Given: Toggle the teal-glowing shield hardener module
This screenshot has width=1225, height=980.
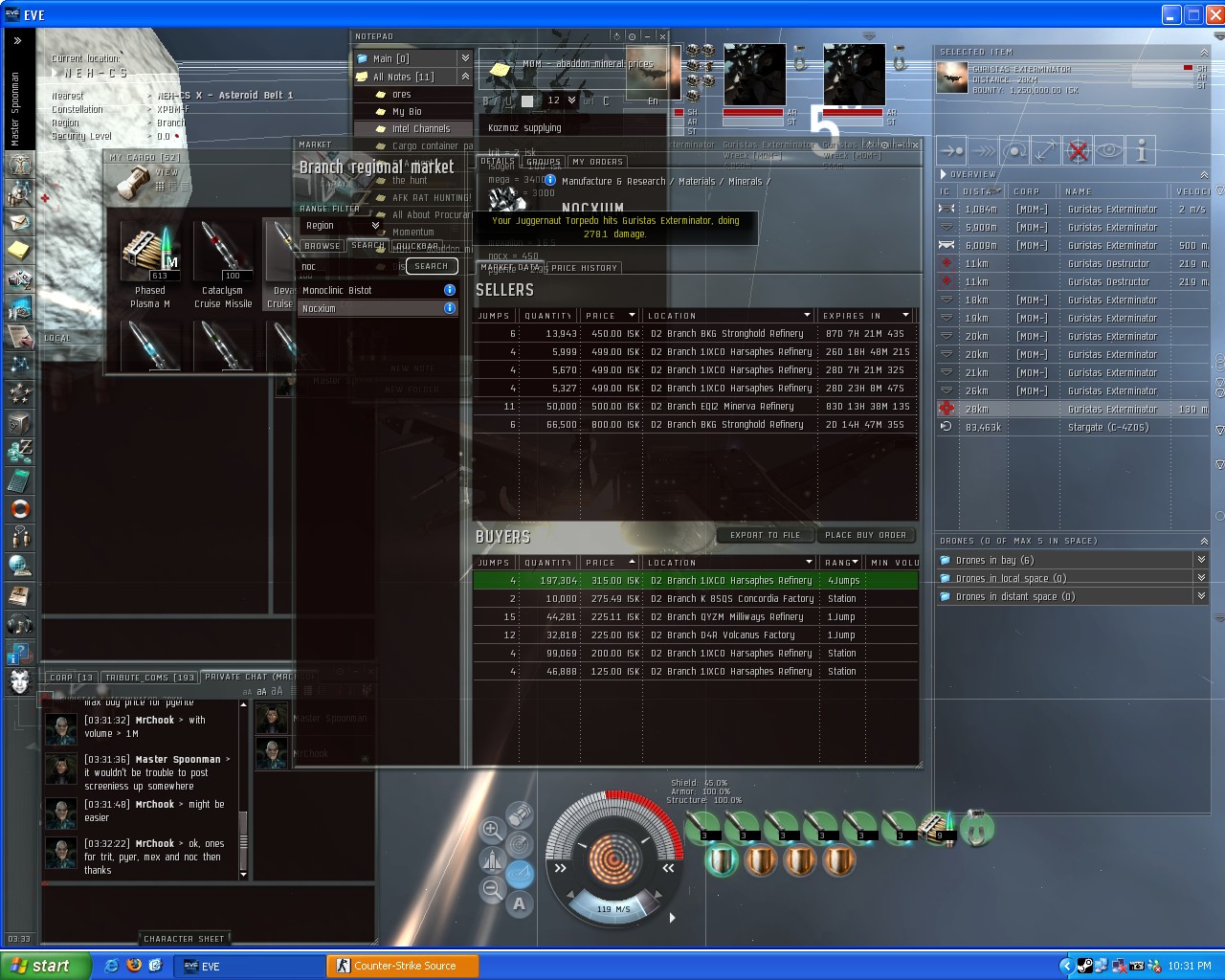Looking at the screenshot, I should click(x=722, y=860).
